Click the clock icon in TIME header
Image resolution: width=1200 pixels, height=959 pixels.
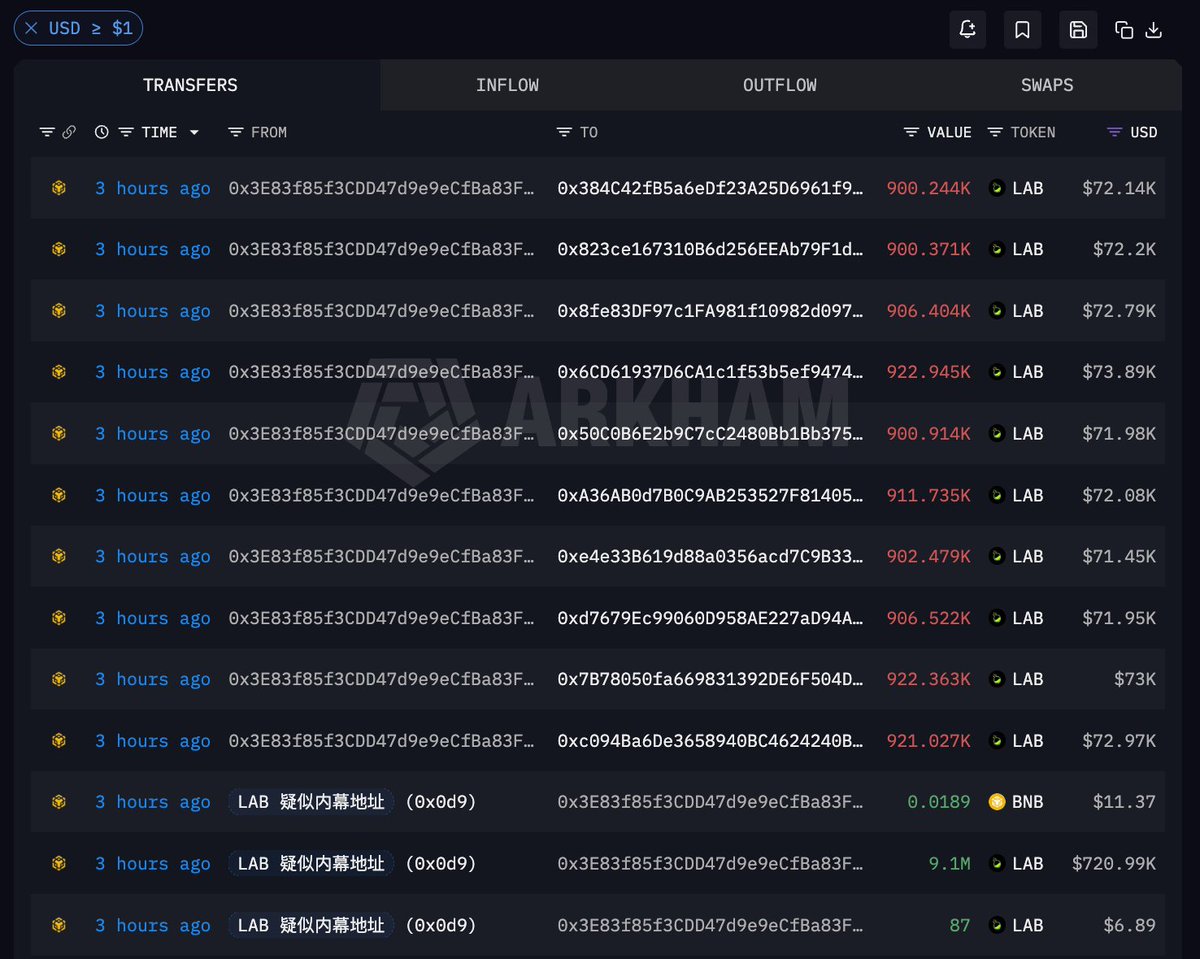click(101, 132)
